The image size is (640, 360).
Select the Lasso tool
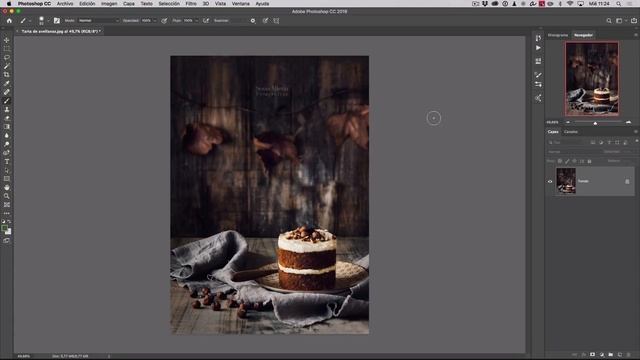pyautogui.click(x=7, y=57)
